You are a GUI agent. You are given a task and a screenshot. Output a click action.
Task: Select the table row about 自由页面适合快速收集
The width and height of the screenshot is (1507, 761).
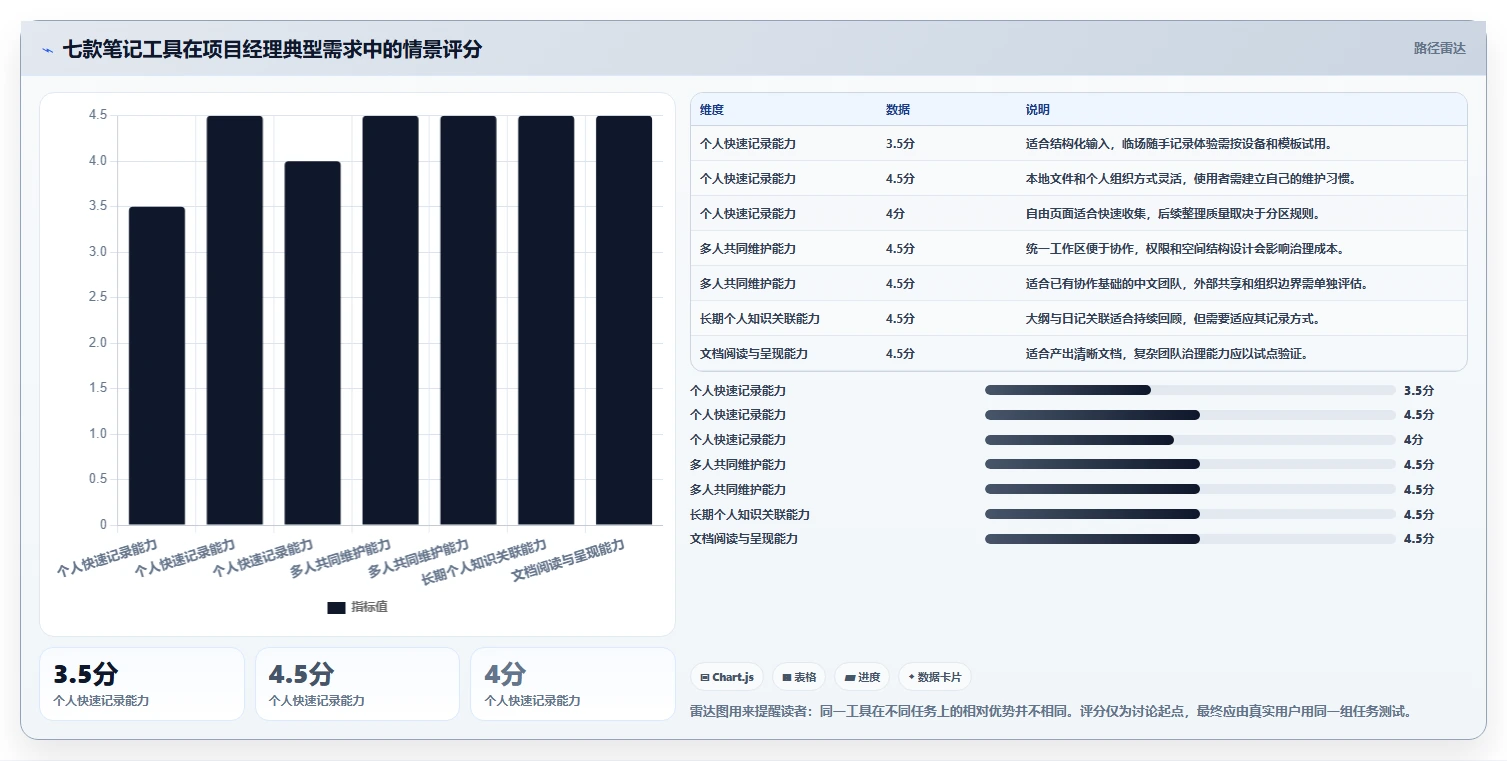(1079, 214)
